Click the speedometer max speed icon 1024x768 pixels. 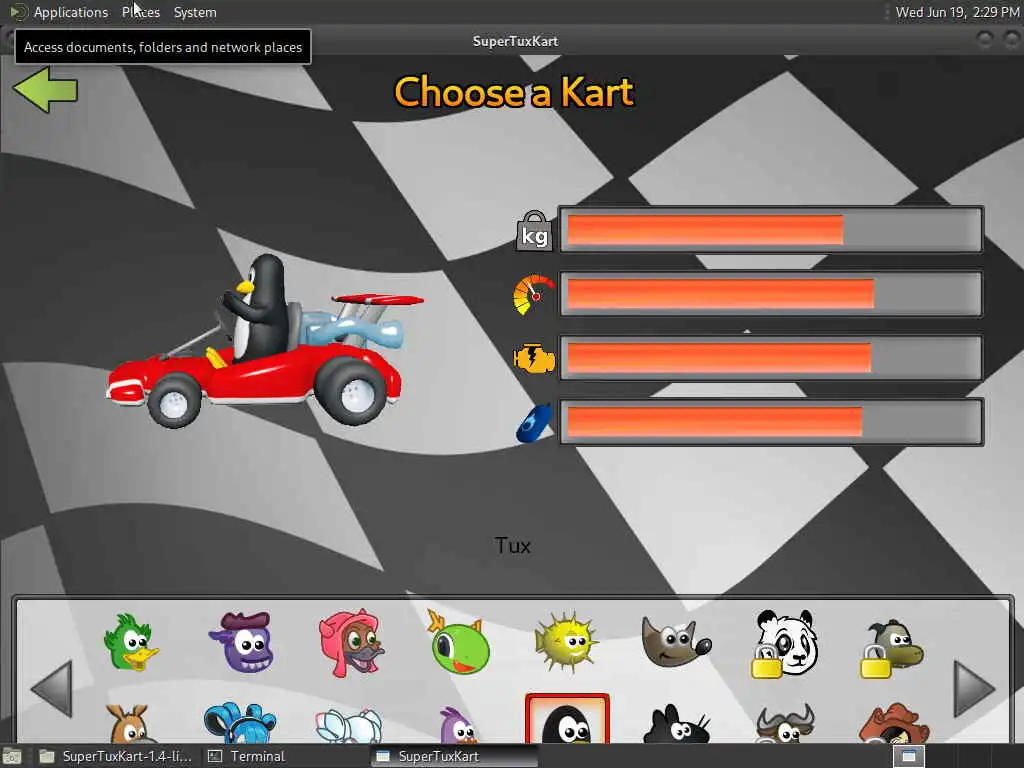[534, 295]
